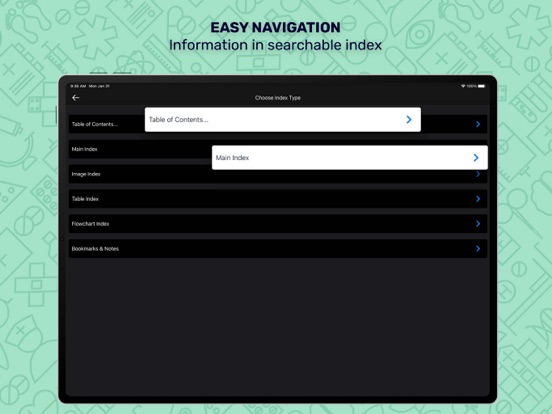
Task: Open the Bookmarks & Notes row
Action: 278,249
